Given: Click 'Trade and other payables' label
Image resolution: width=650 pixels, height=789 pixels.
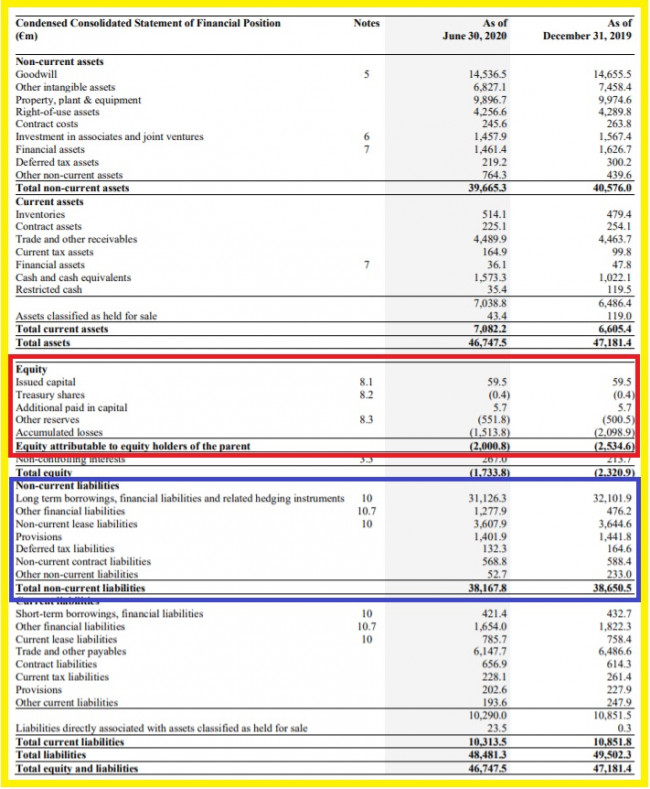Looking at the screenshot, I should pos(71,651).
